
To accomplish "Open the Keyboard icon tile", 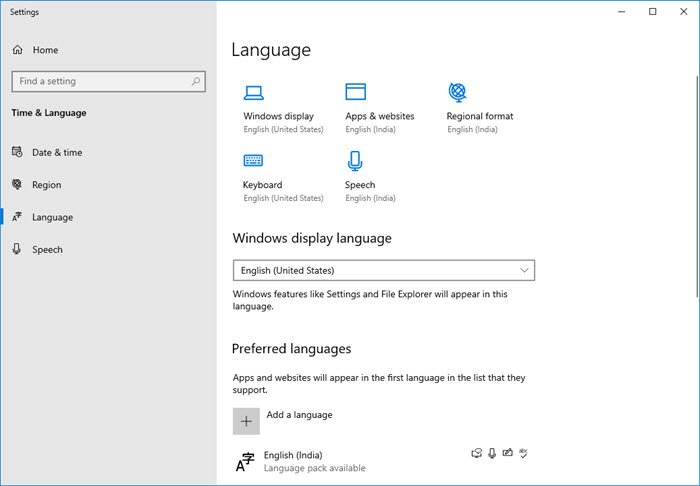I will coord(253,160).
